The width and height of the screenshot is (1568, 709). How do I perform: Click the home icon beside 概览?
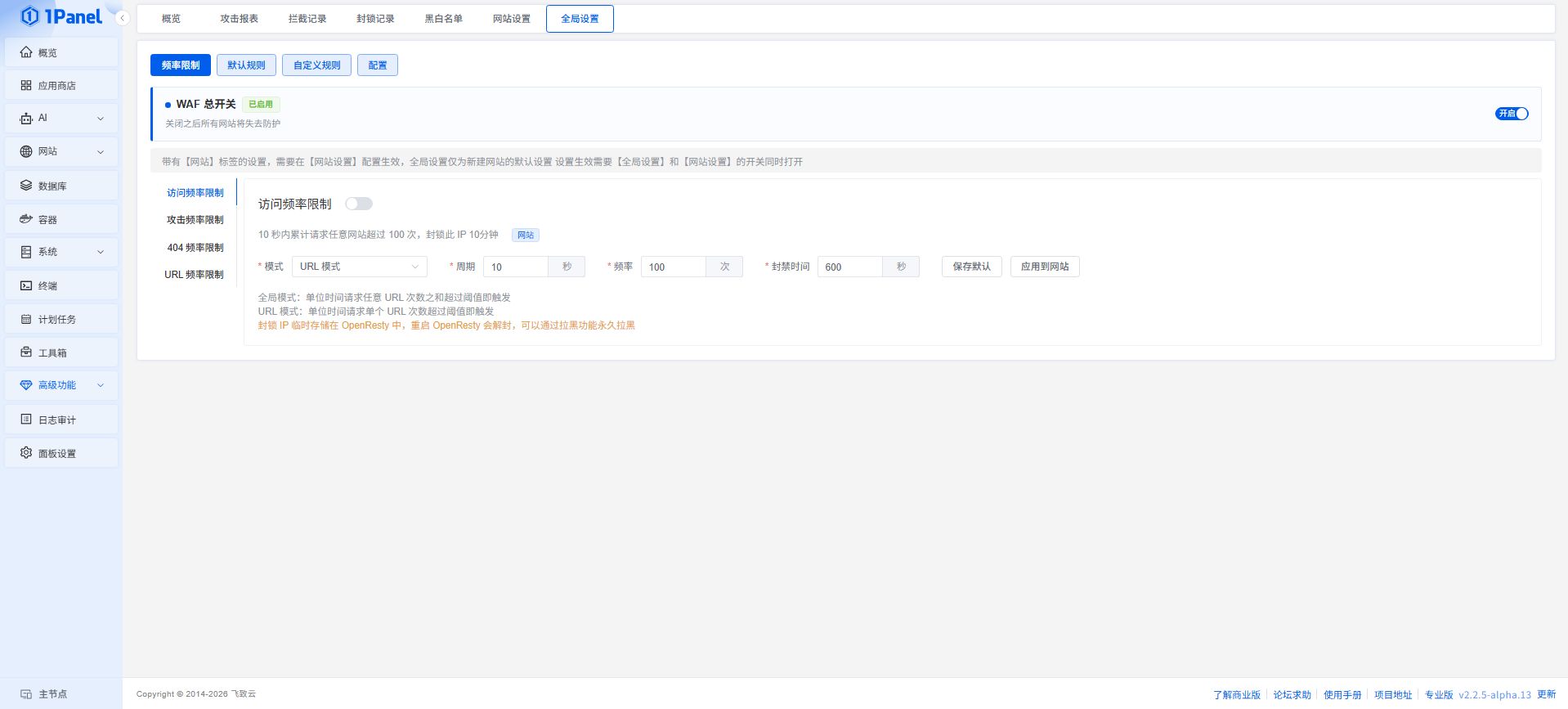click(x=26, y=52)
